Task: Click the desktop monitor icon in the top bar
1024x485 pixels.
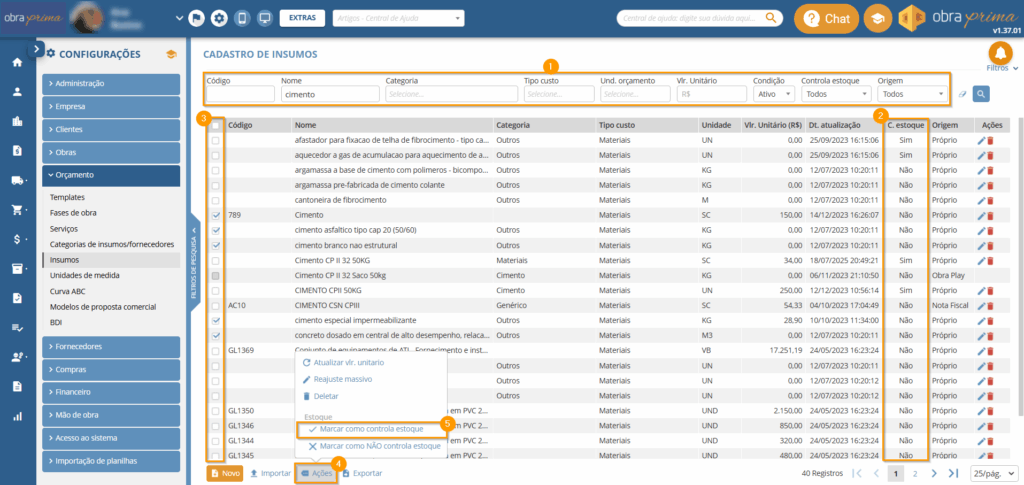Action: (264, 18)
